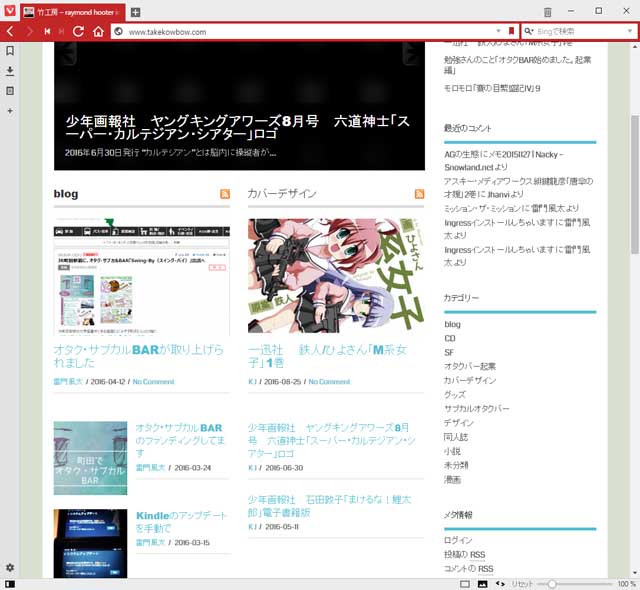Screen dimensions: 640x590
Task: Open the 同人誌 category link
Action: [x=456, y=437]
